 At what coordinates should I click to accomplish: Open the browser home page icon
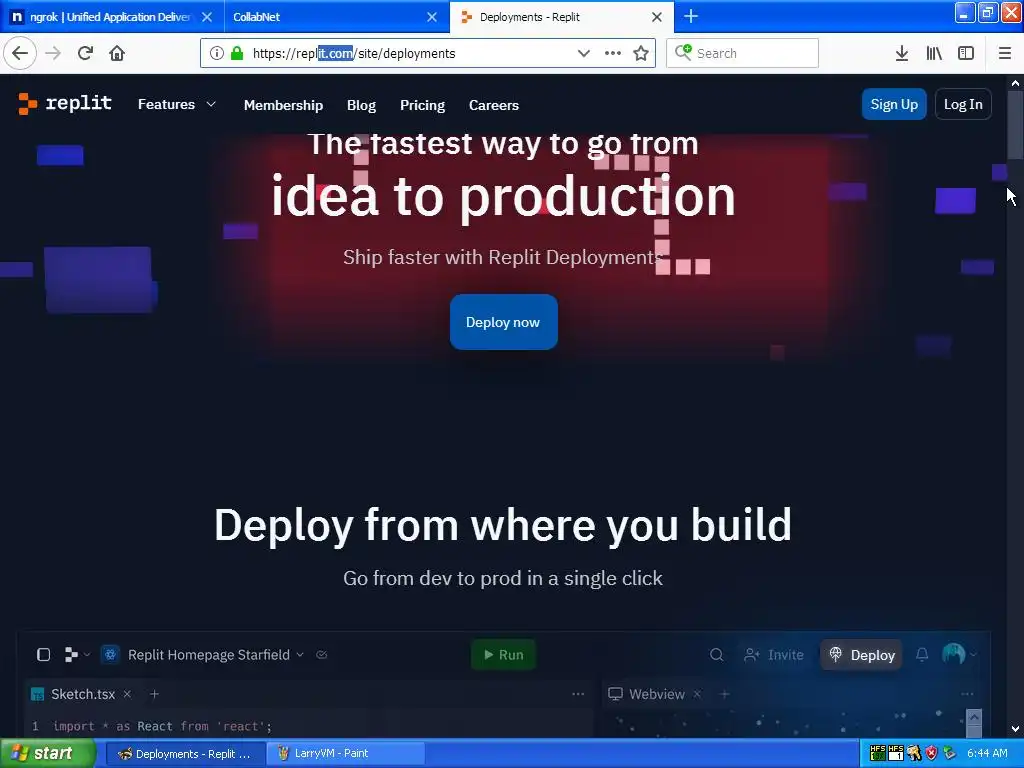pos(117,53)
